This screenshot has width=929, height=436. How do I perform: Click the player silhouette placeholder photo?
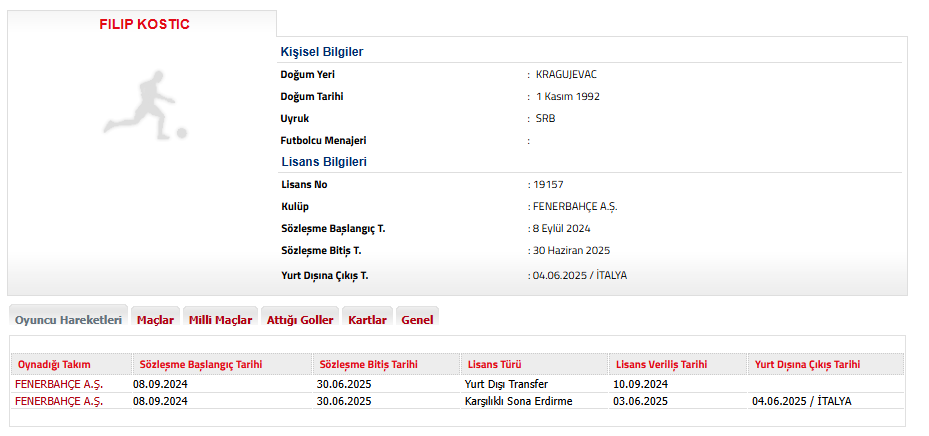pos(146,105)
